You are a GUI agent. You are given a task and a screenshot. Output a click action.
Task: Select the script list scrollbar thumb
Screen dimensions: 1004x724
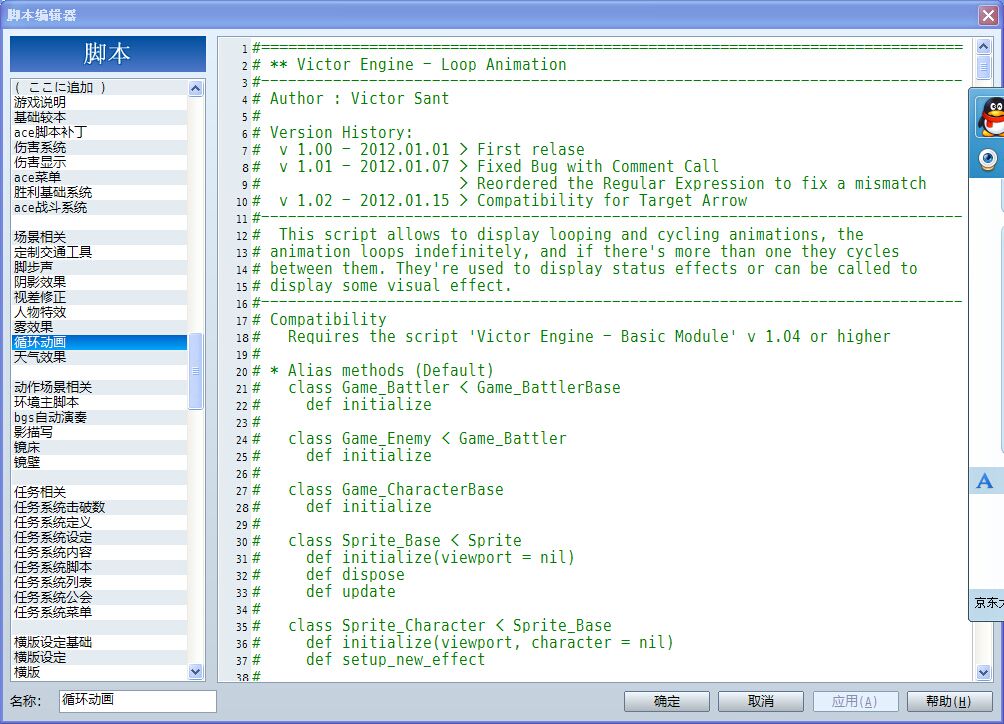click(x=196, y=371)
